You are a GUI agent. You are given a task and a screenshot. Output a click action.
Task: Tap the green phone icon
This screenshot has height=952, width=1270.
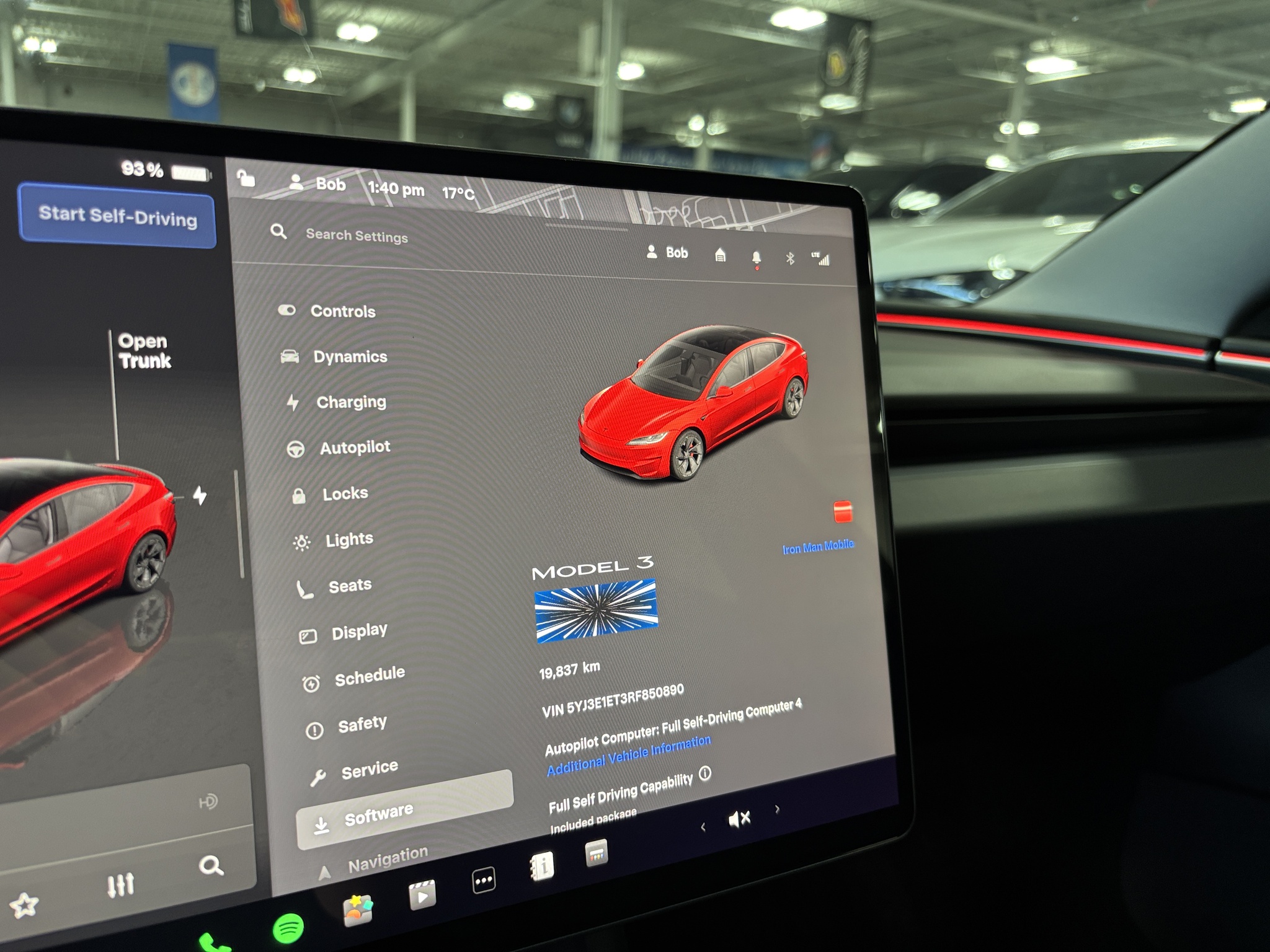tap(213, 943)
